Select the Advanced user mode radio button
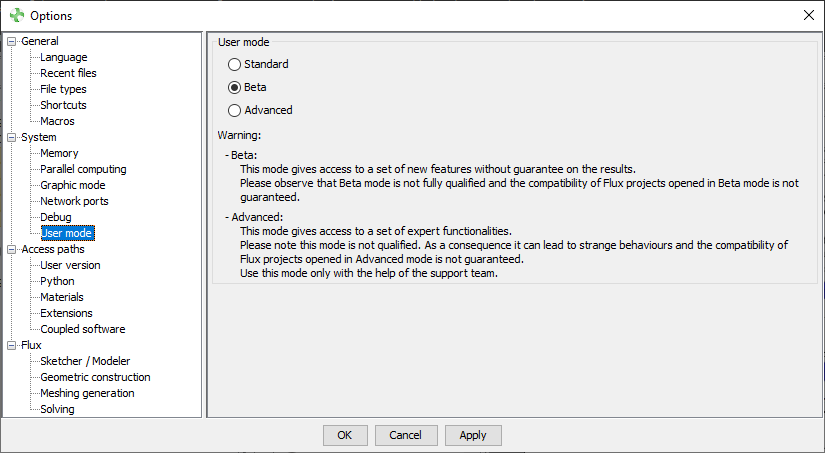Screen dimensions: 825x453 pos(234,110)
